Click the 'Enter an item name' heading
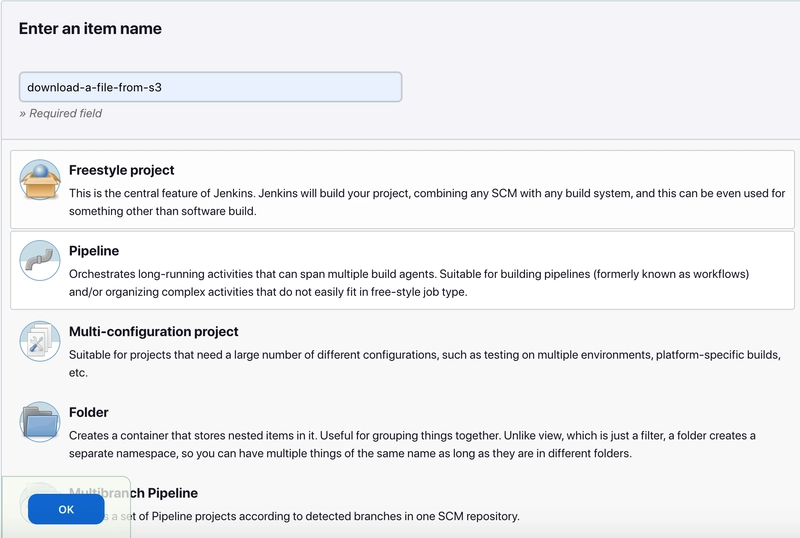 point(90,29)
